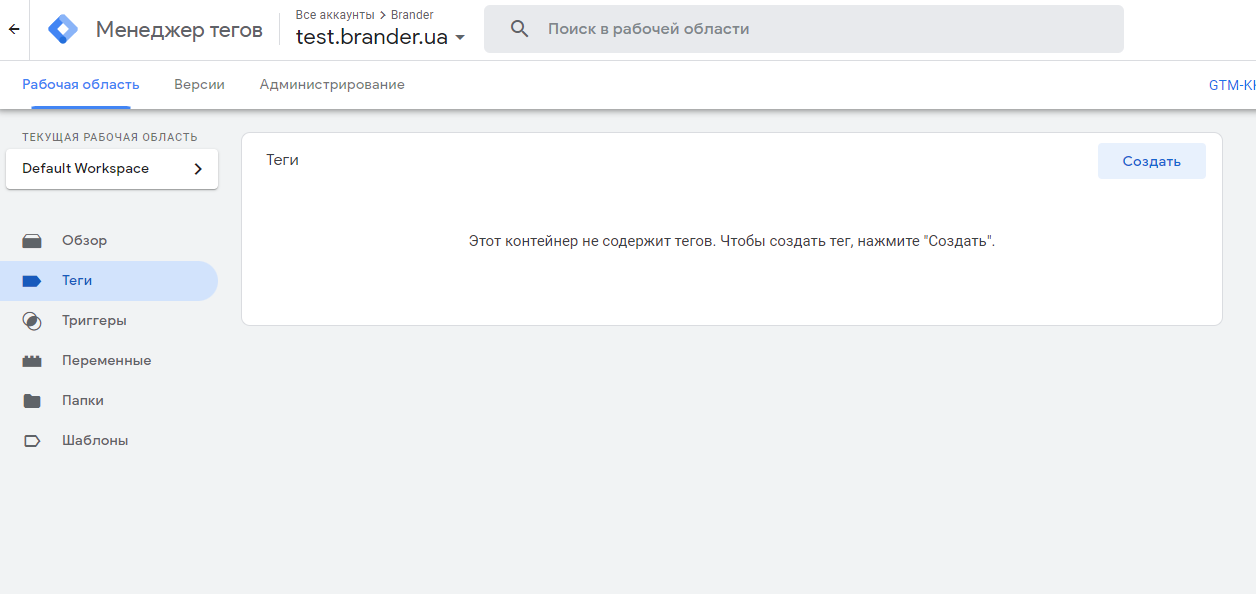Switch to the Версии tab
Viewport: 1256px width, 594px height.
pos(199,85)
